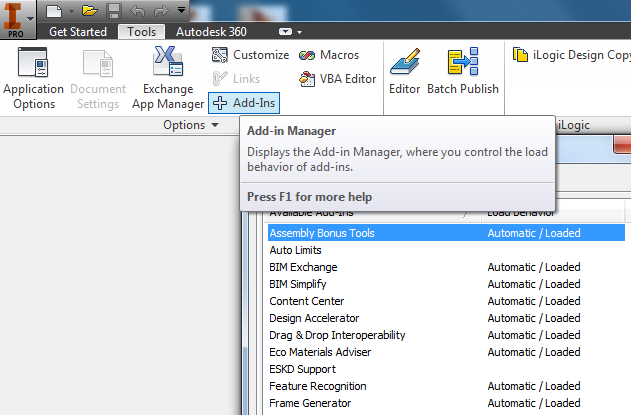631x415 pixels.
Task: Expand the New file dropdown arrow
Action: click(71, 11)
